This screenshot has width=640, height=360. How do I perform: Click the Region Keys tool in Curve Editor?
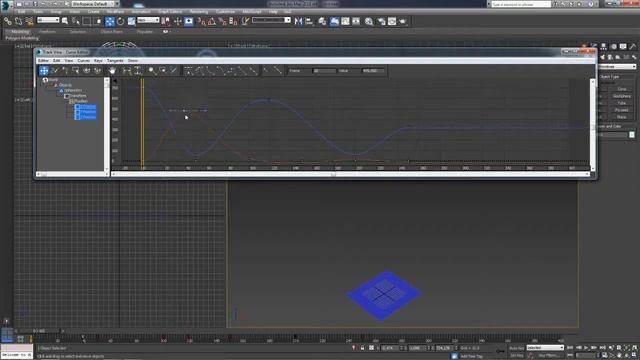coord(76,71)
